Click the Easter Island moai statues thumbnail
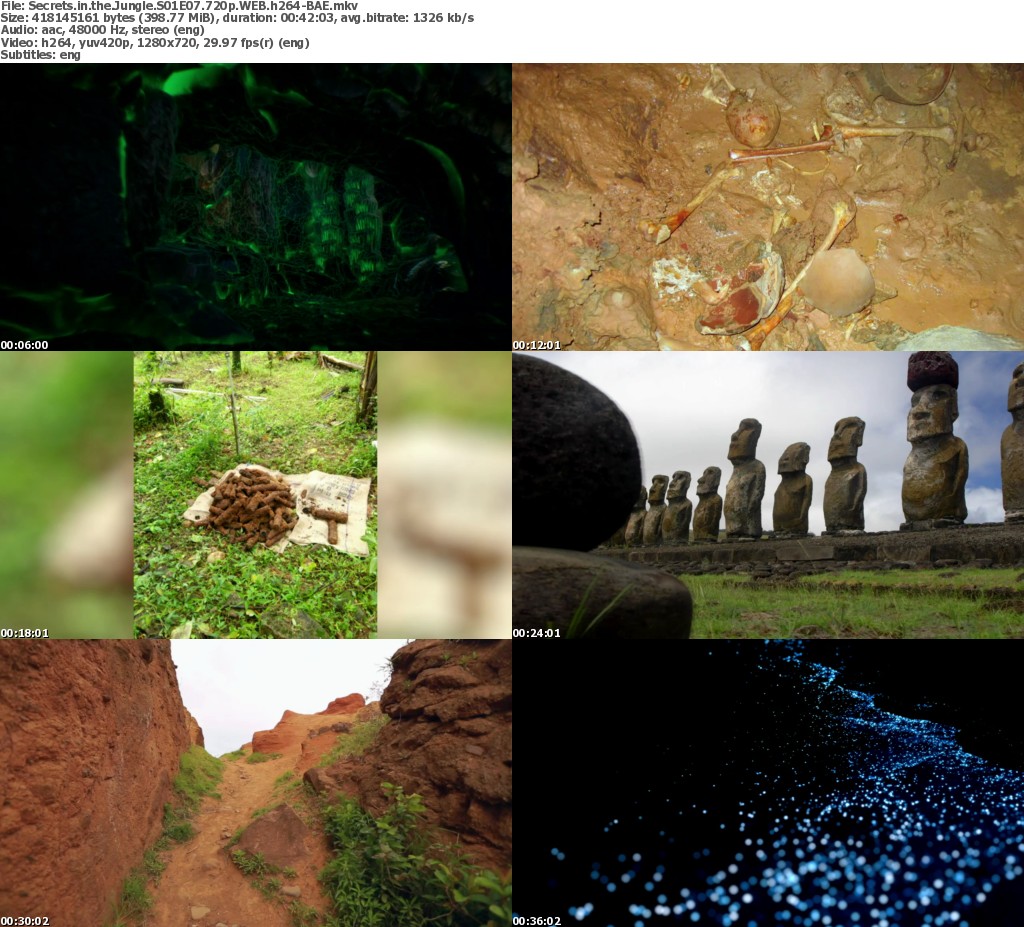Viewport: 1024px width, 927px height. coord(768,495)
